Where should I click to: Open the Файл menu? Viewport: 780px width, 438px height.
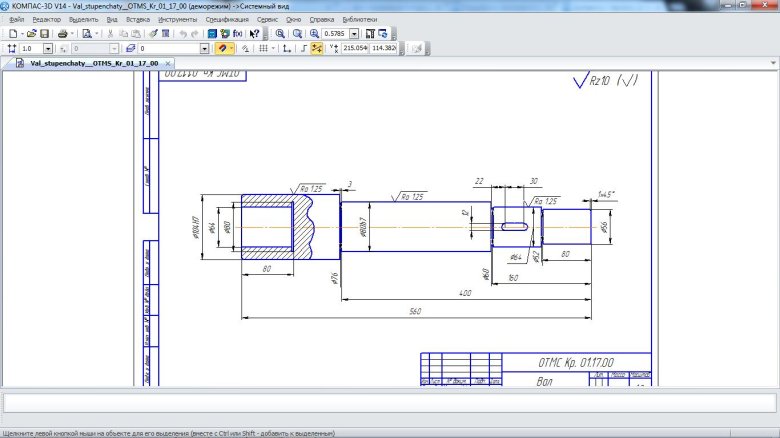click(x=15, y=19)
